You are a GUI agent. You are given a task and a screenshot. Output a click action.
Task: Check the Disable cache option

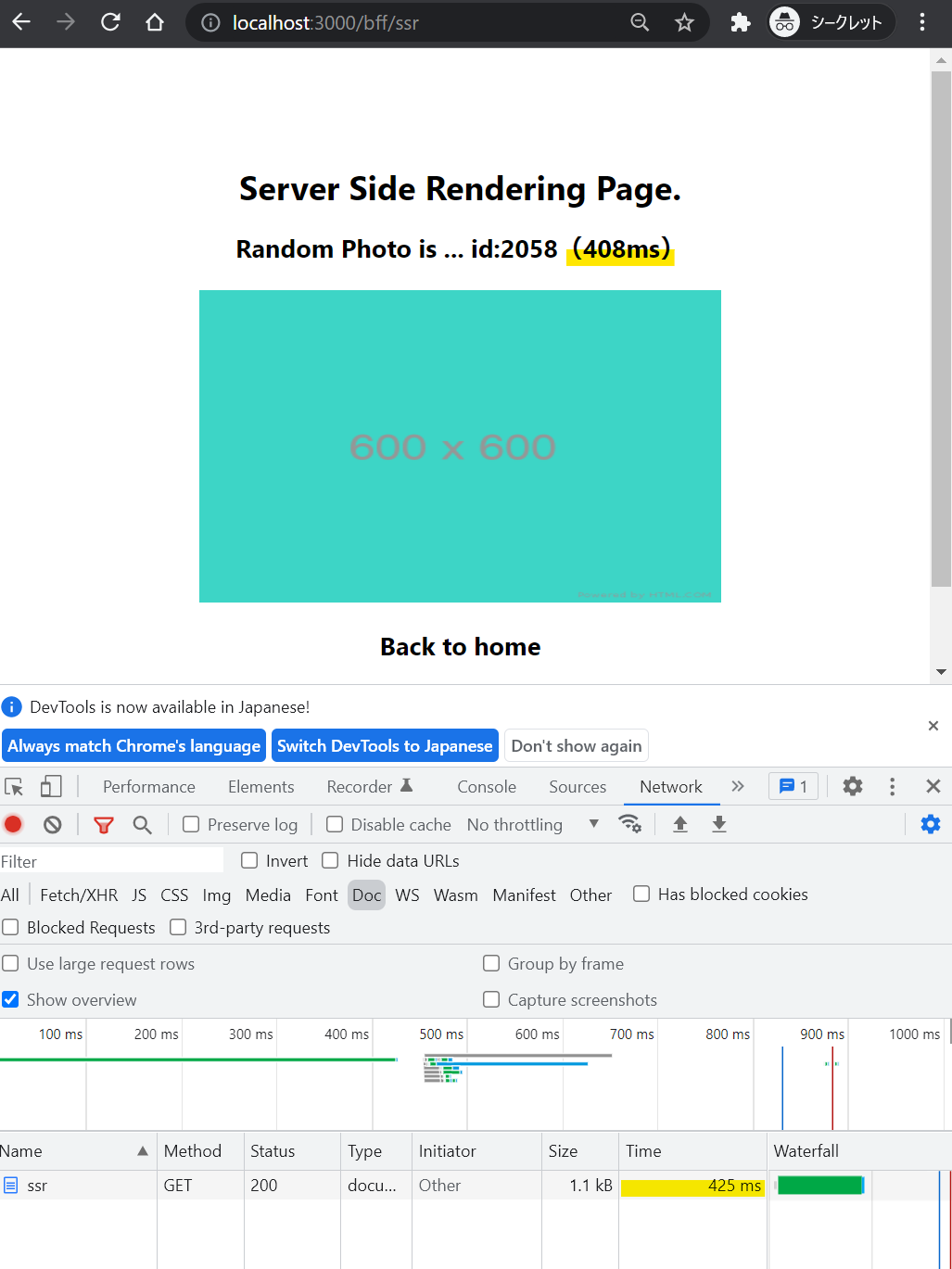pos(335,824)
